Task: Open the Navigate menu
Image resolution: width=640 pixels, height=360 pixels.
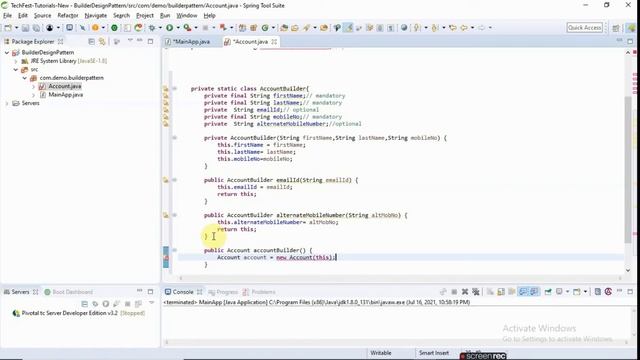Action: click(x=96, y=16)
